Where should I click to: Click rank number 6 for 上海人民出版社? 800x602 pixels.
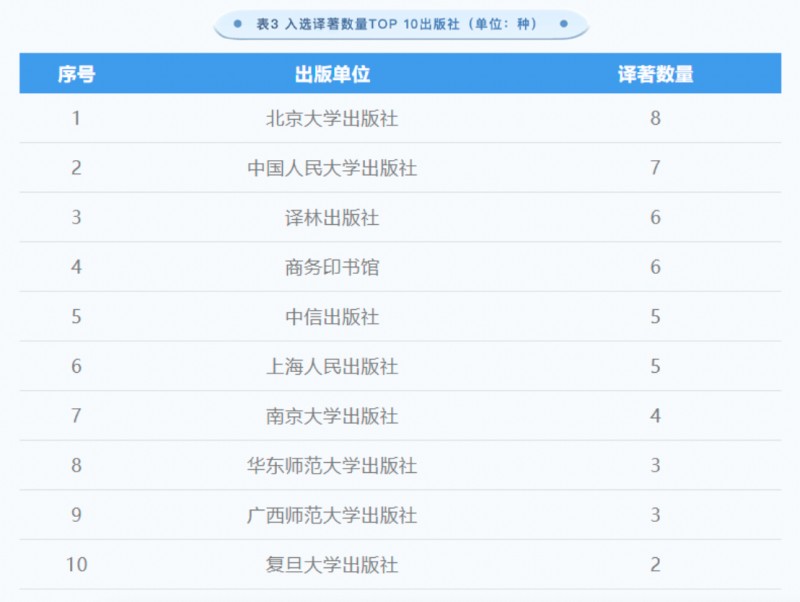click(x=77, y=366)
